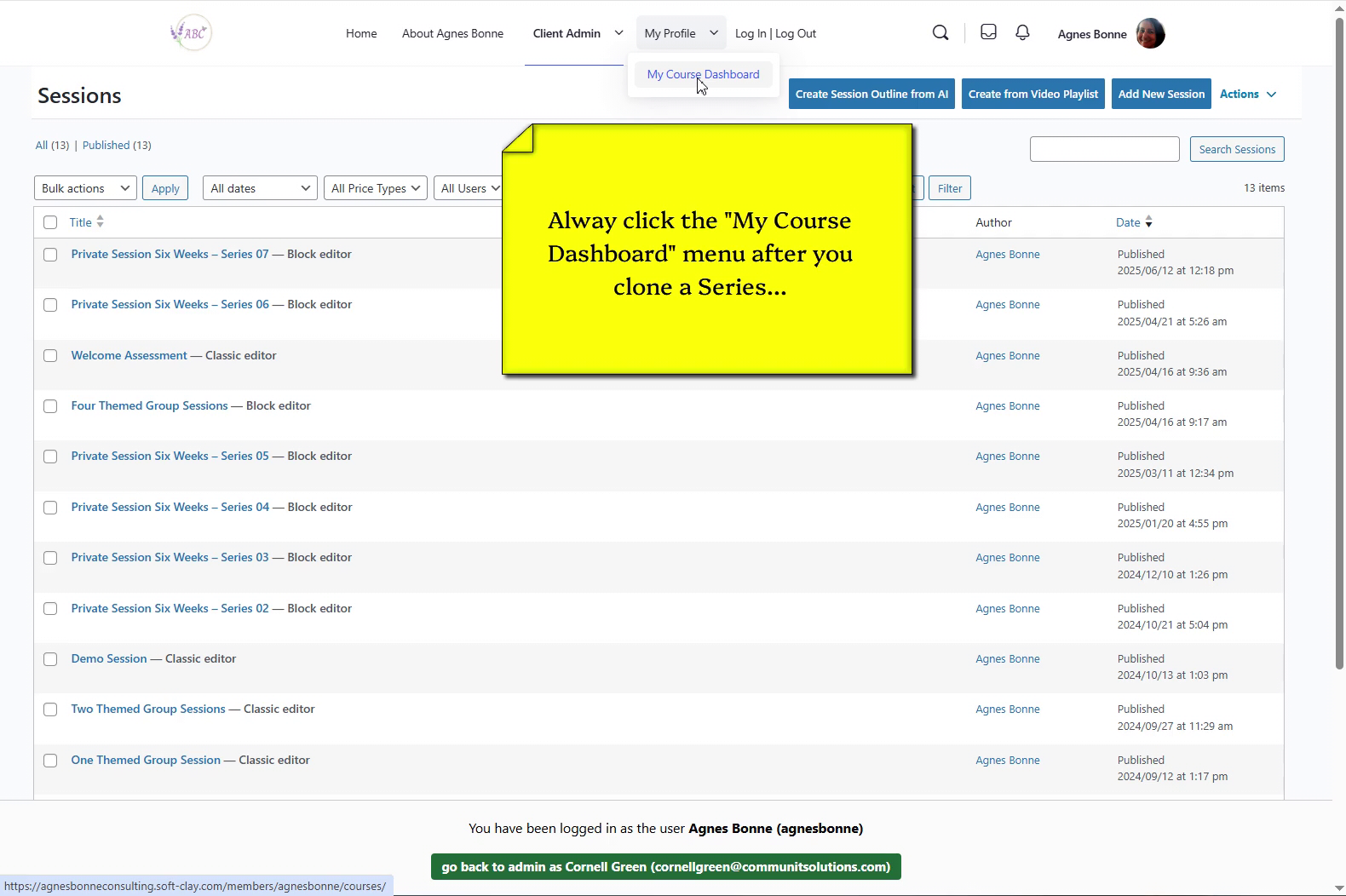Click Create Session Outline from AI

point(871,95)
